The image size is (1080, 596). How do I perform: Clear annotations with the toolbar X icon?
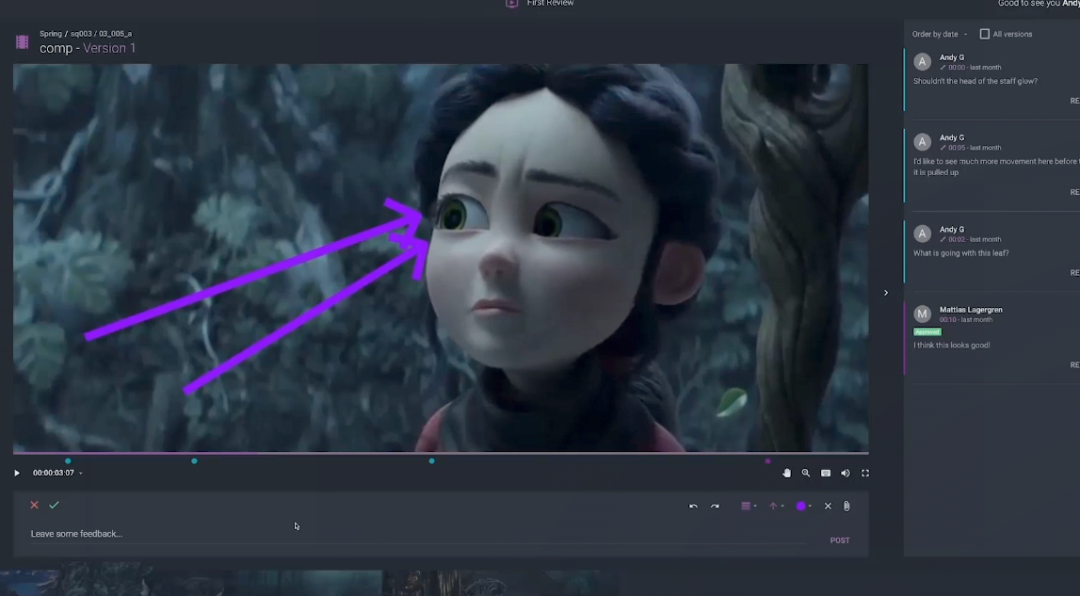coord(828,506)
